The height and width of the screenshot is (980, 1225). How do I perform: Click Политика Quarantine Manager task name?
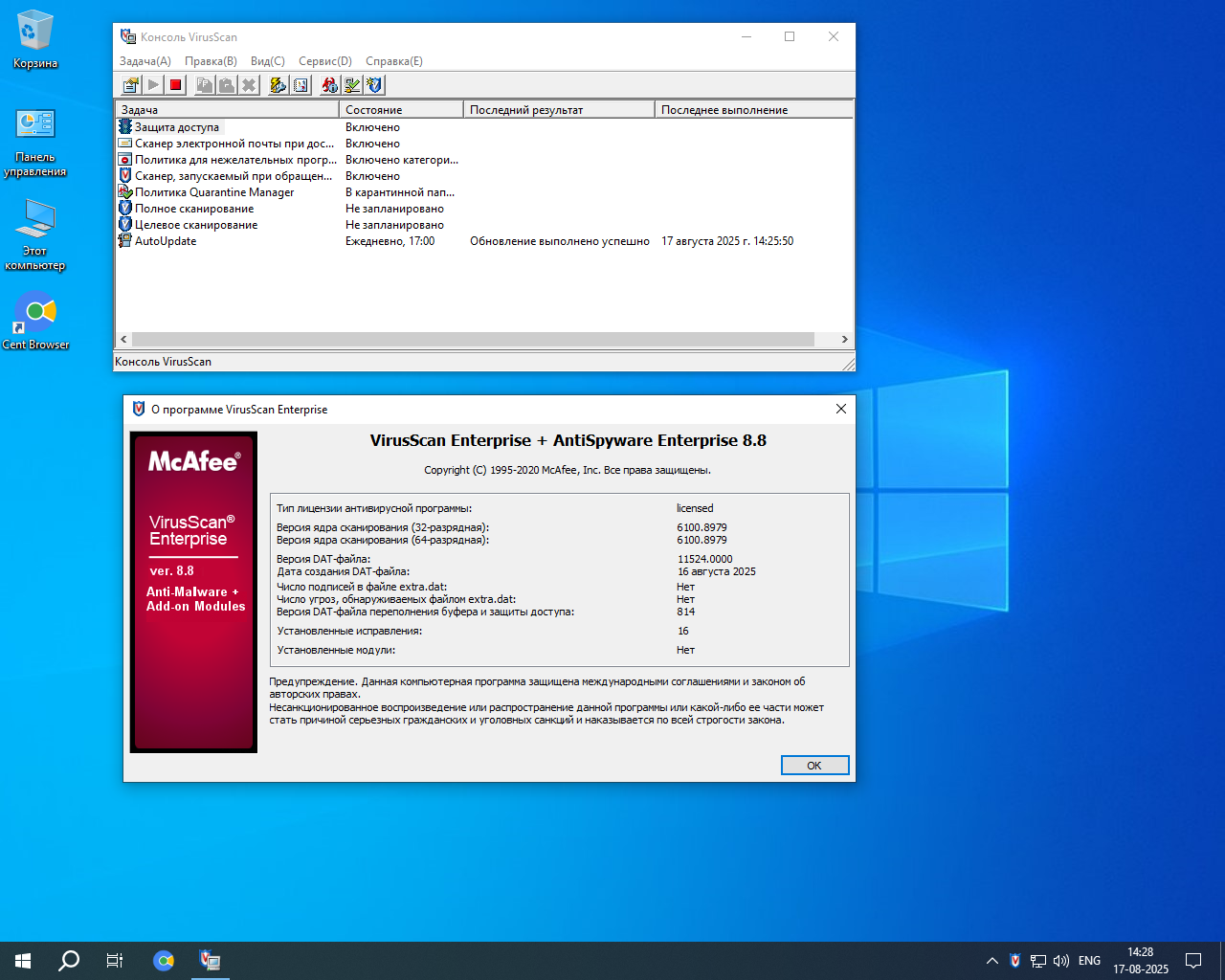214,191
